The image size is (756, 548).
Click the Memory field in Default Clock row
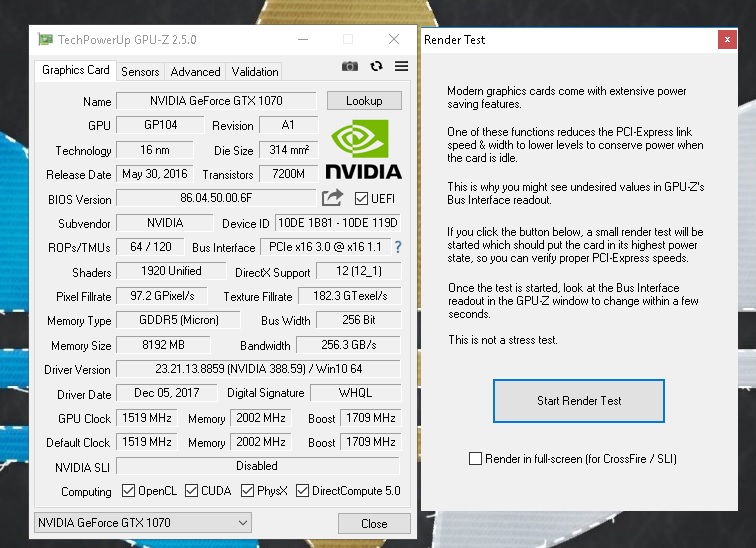coord(261,442)
